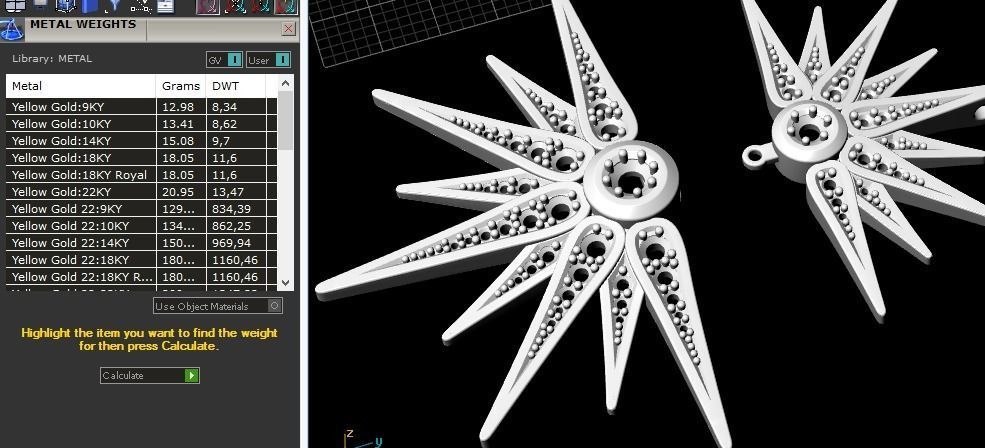Toggle the User library switch
Image resolution: width=985 pixels, height=448 pixels.
268,60
